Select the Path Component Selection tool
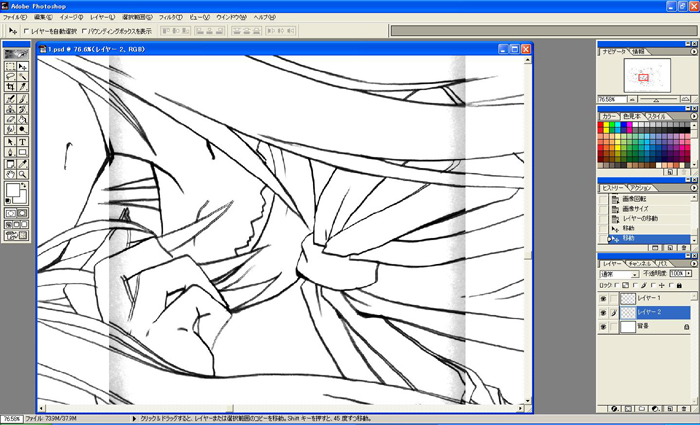The image size is (700, 425). point(10,142)
